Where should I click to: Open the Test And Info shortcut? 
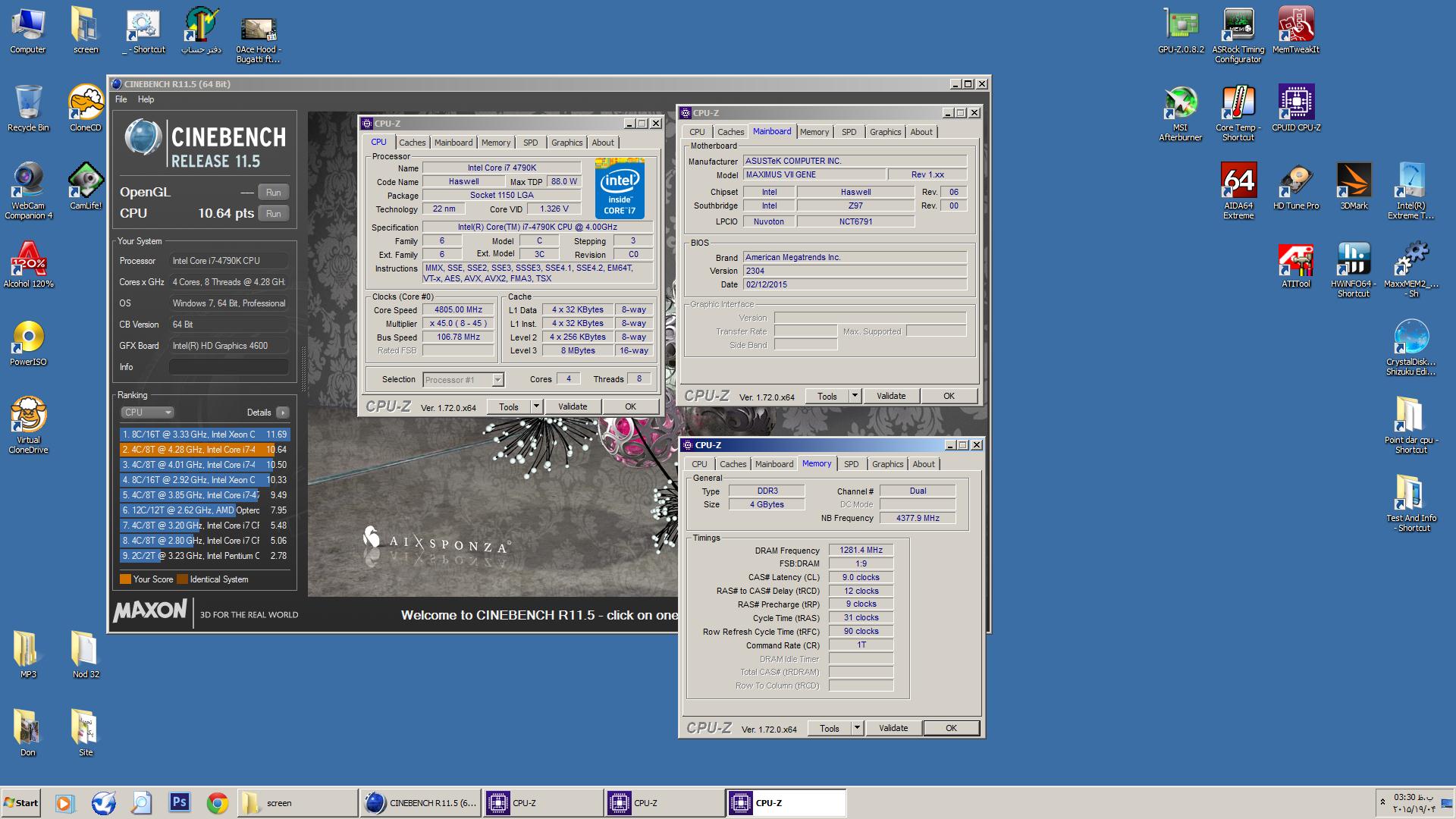1411,503
